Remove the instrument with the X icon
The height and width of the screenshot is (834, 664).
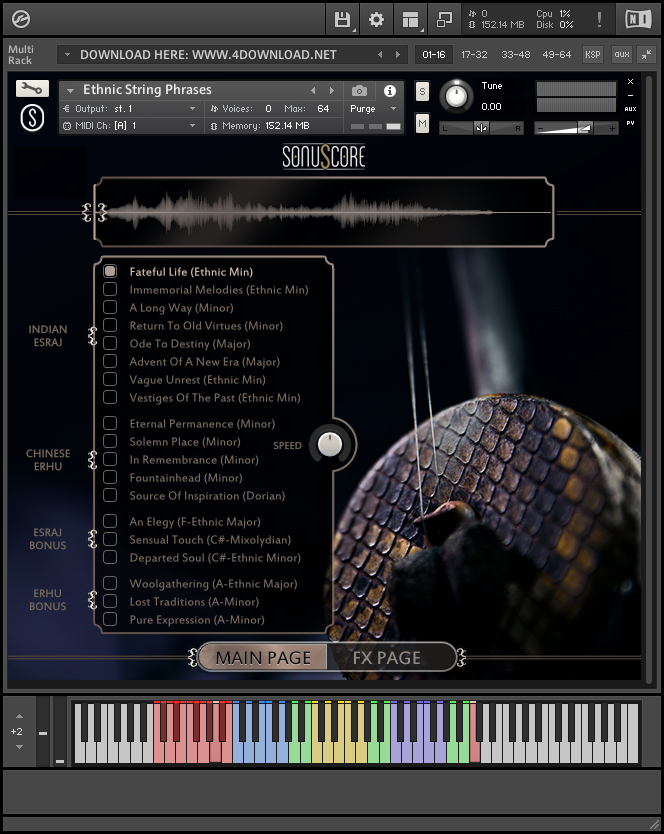[630, 82]
